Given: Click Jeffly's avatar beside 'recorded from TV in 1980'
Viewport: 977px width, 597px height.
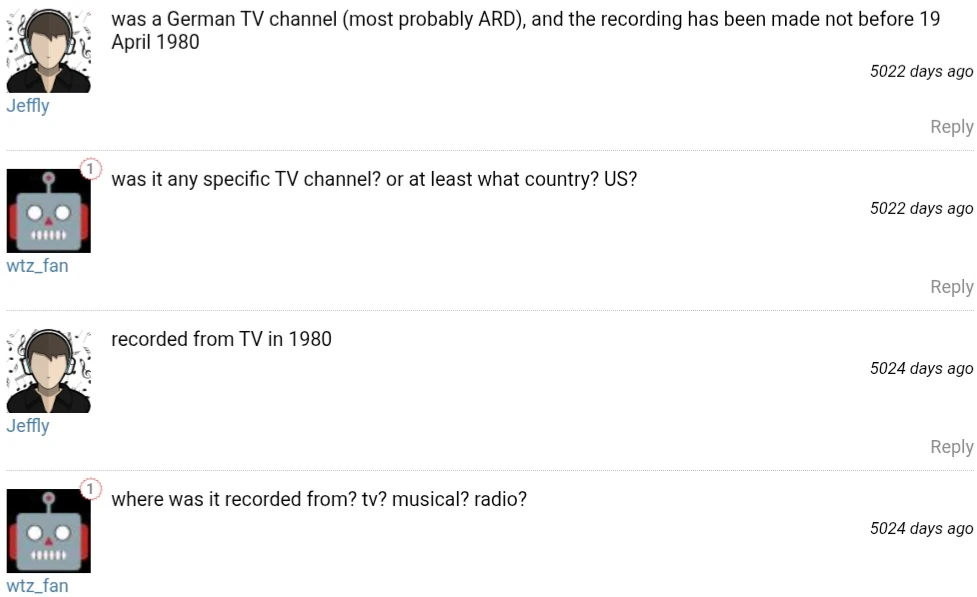Looking at the screenshot, I should coord(48,371).
